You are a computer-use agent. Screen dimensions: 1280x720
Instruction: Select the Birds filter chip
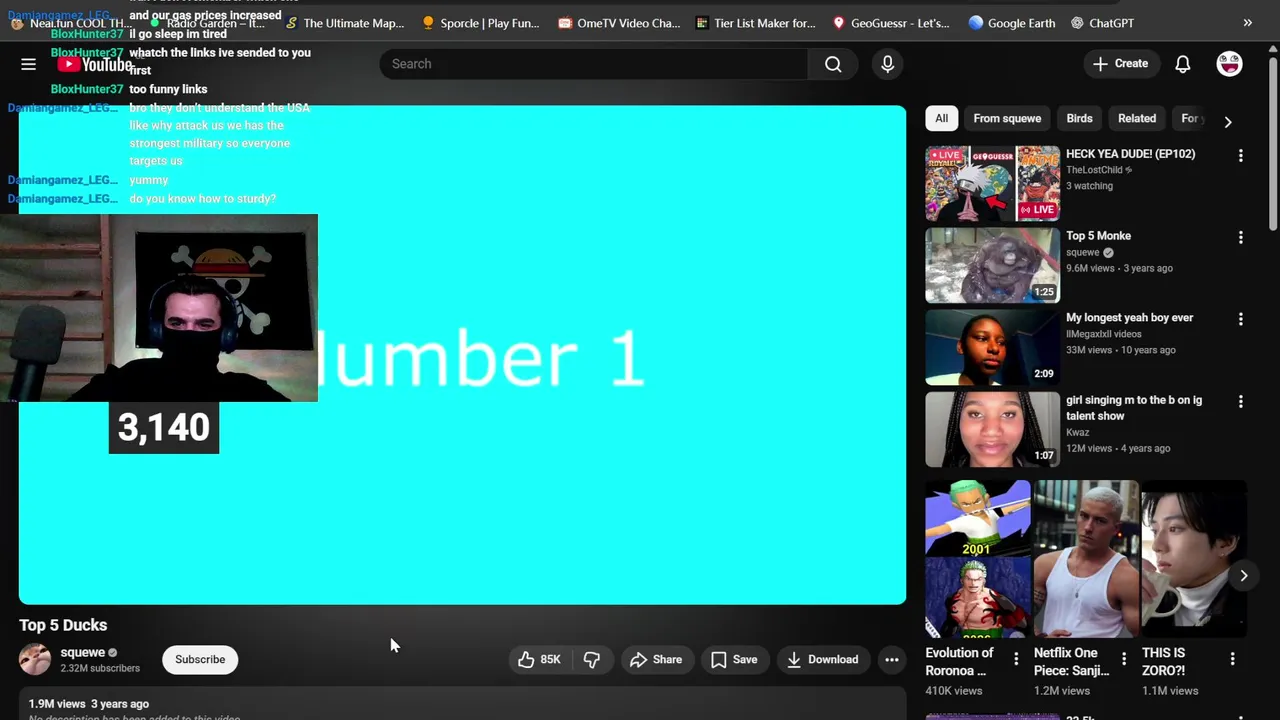(x=1079, y=118)
